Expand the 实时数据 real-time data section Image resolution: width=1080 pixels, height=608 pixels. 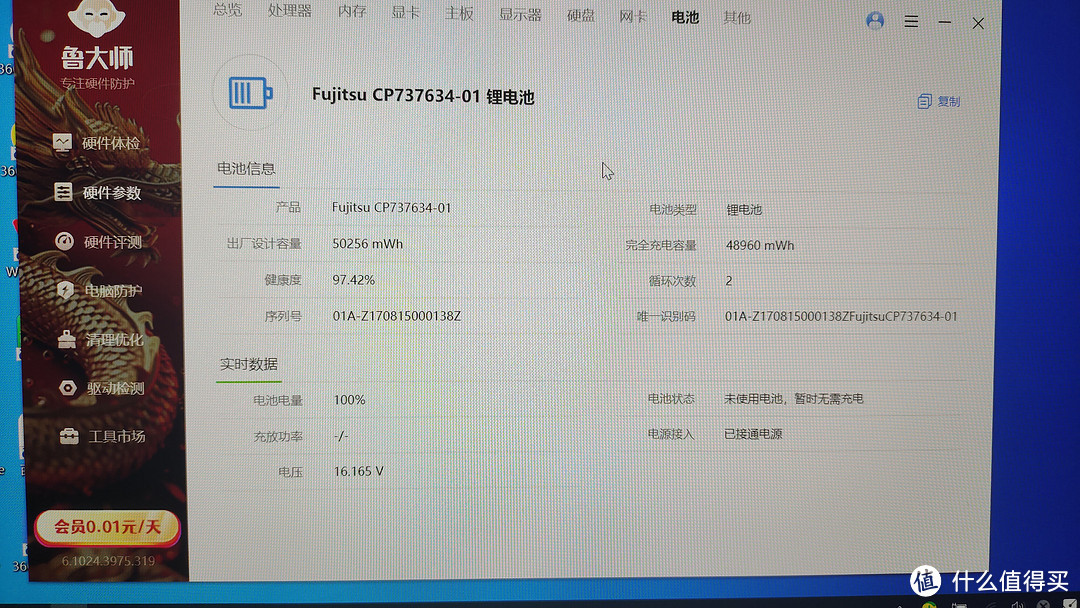point(248,364)
